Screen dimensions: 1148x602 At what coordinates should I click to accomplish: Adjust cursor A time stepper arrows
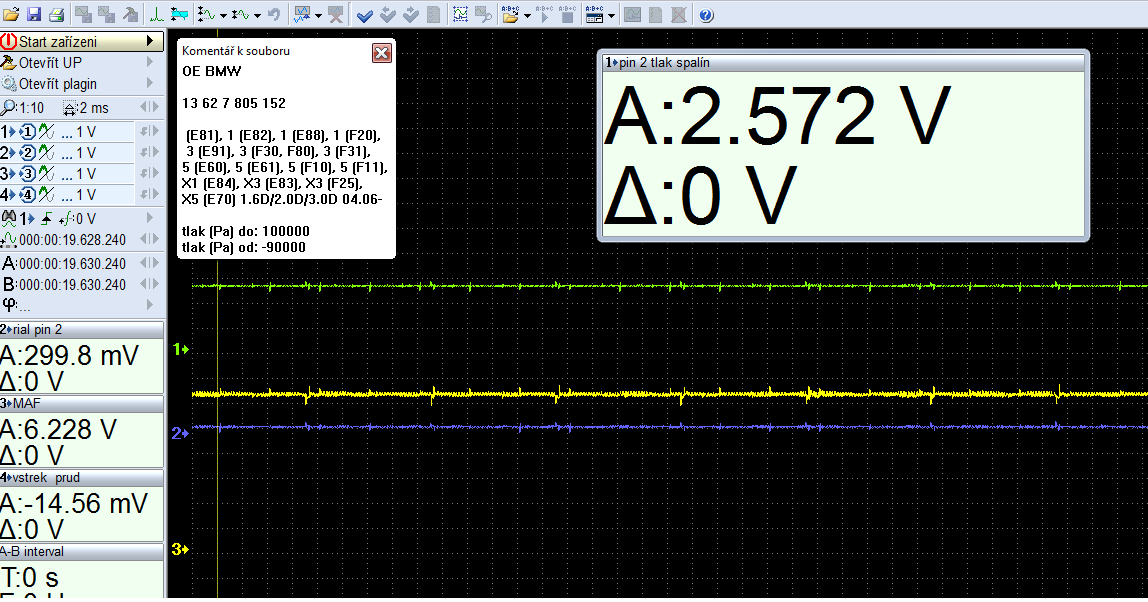coord(149,262)
